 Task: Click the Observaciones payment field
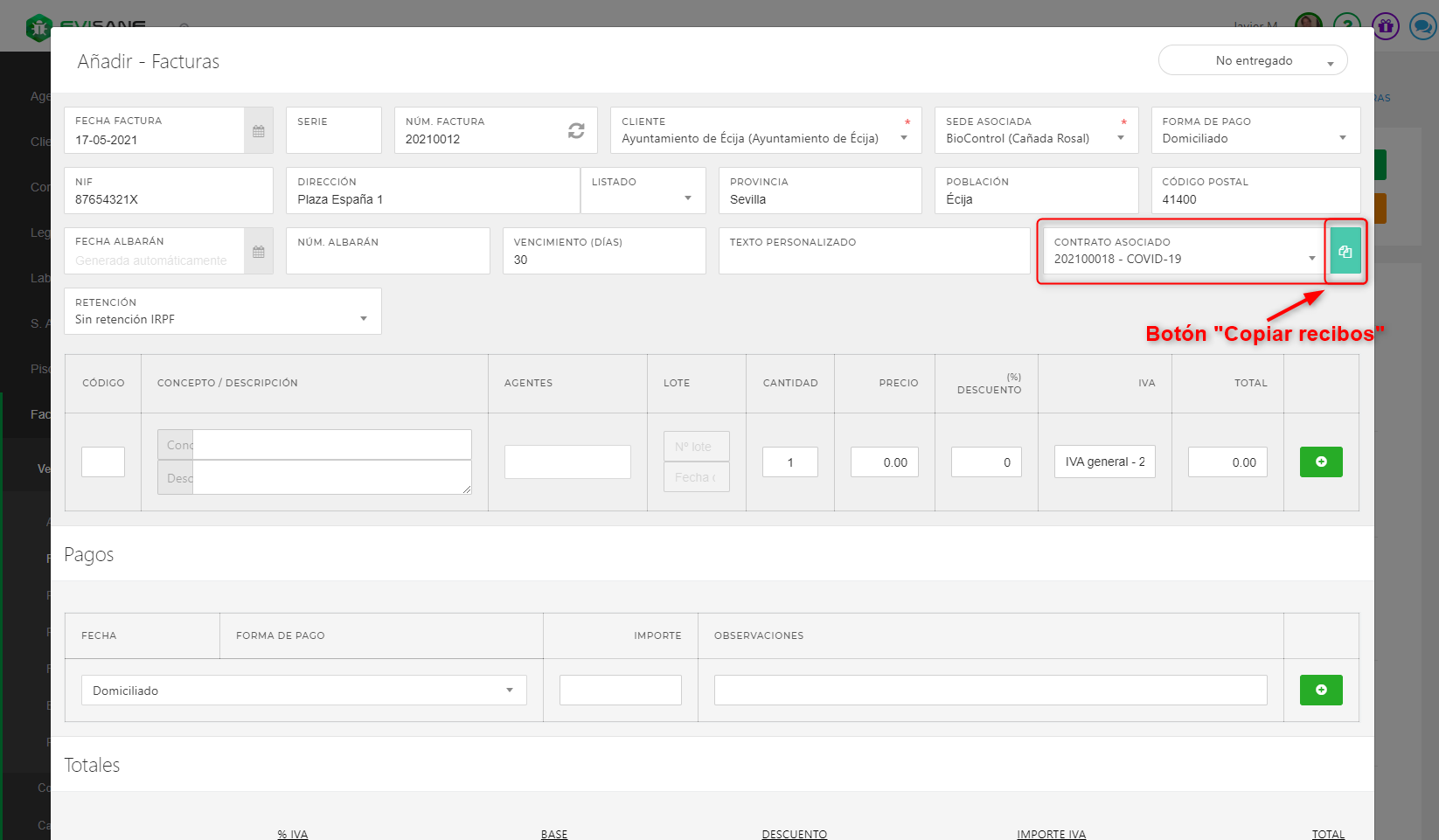(x=990, y=690)
